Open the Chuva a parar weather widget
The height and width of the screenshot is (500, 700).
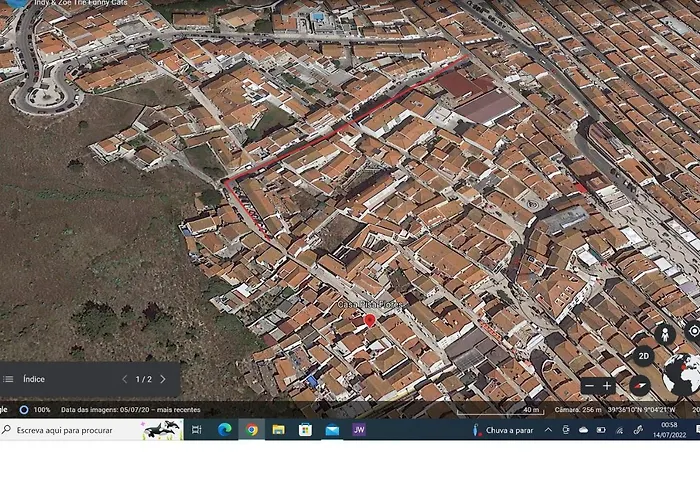click(x=503, y=430)
